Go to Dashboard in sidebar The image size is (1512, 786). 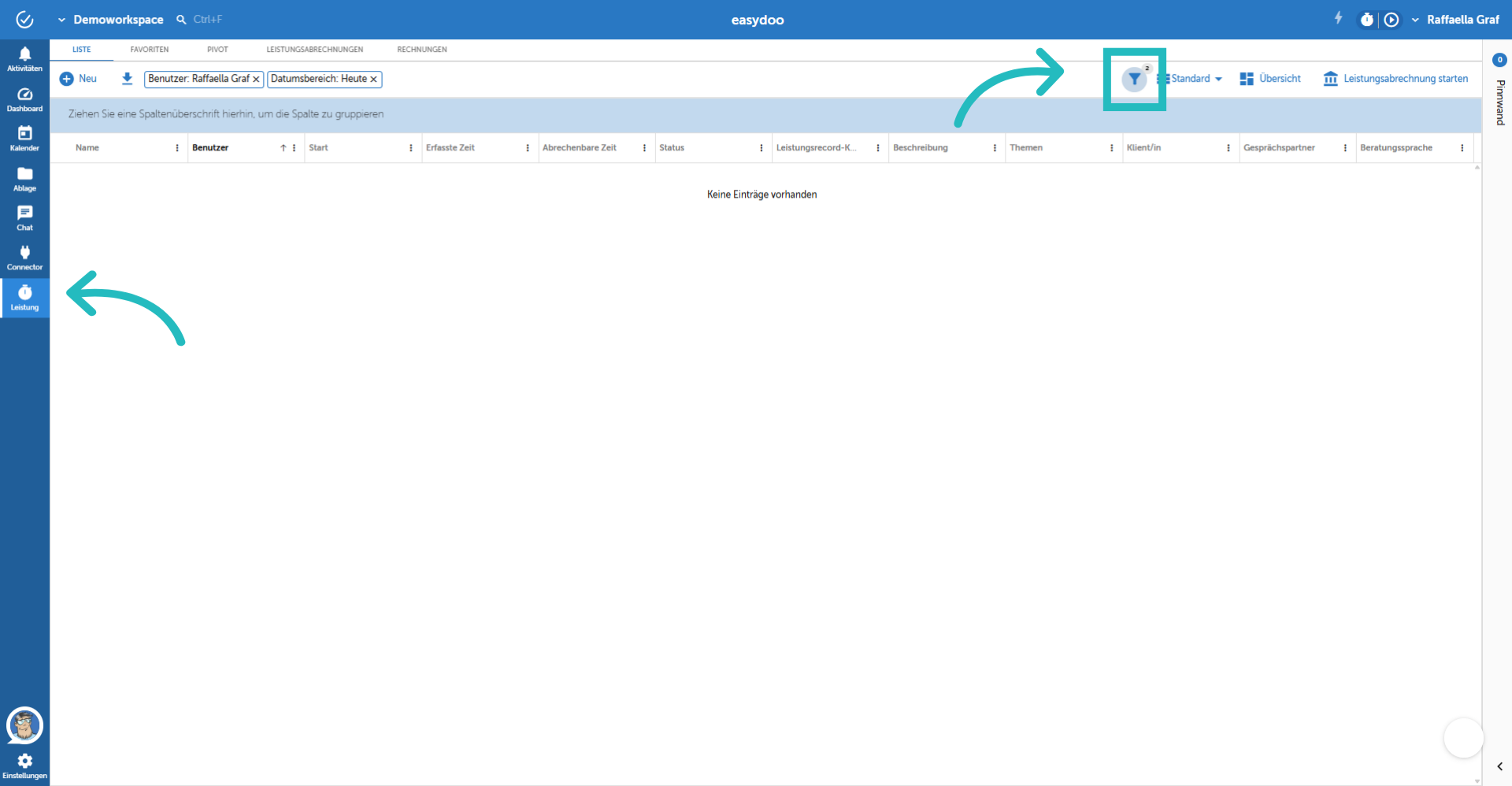[24, 99]
